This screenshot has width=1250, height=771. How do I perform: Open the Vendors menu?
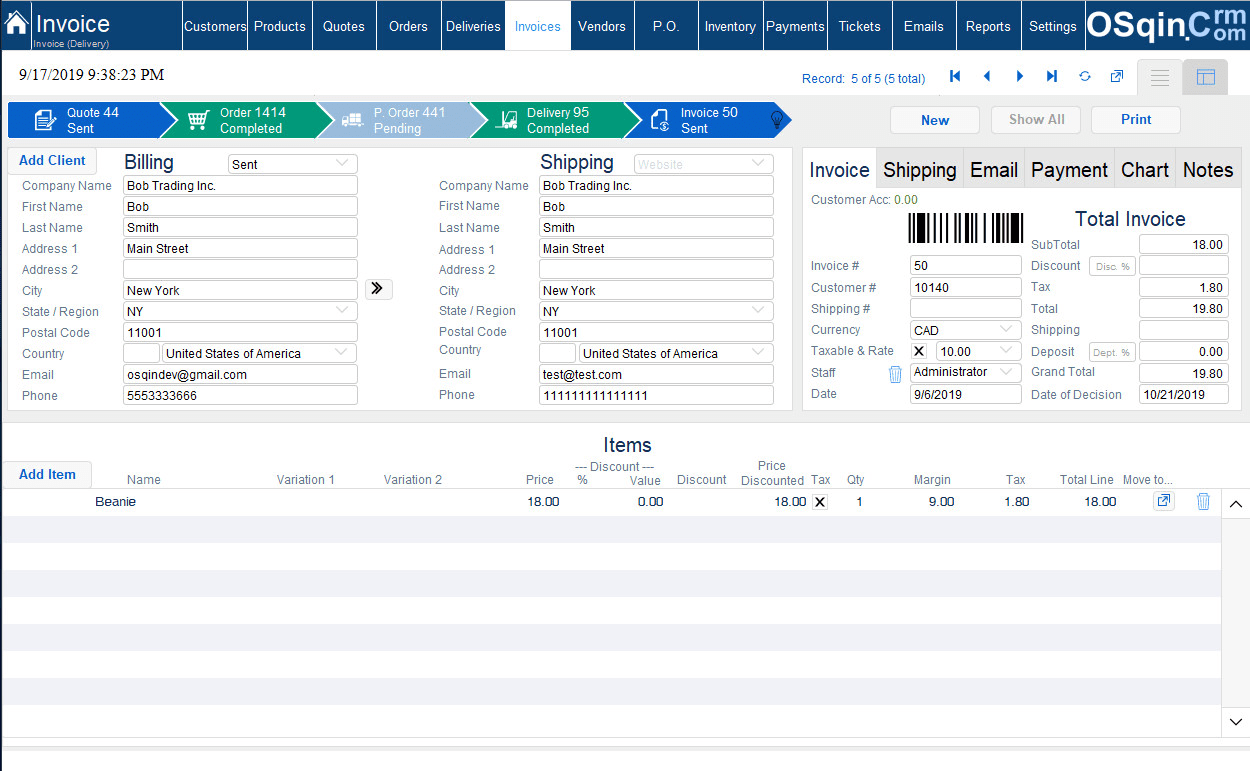tap(602, 26)
